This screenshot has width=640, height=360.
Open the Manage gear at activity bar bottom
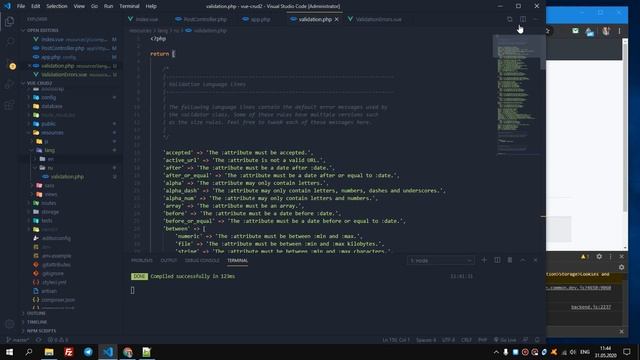(9, 324)
